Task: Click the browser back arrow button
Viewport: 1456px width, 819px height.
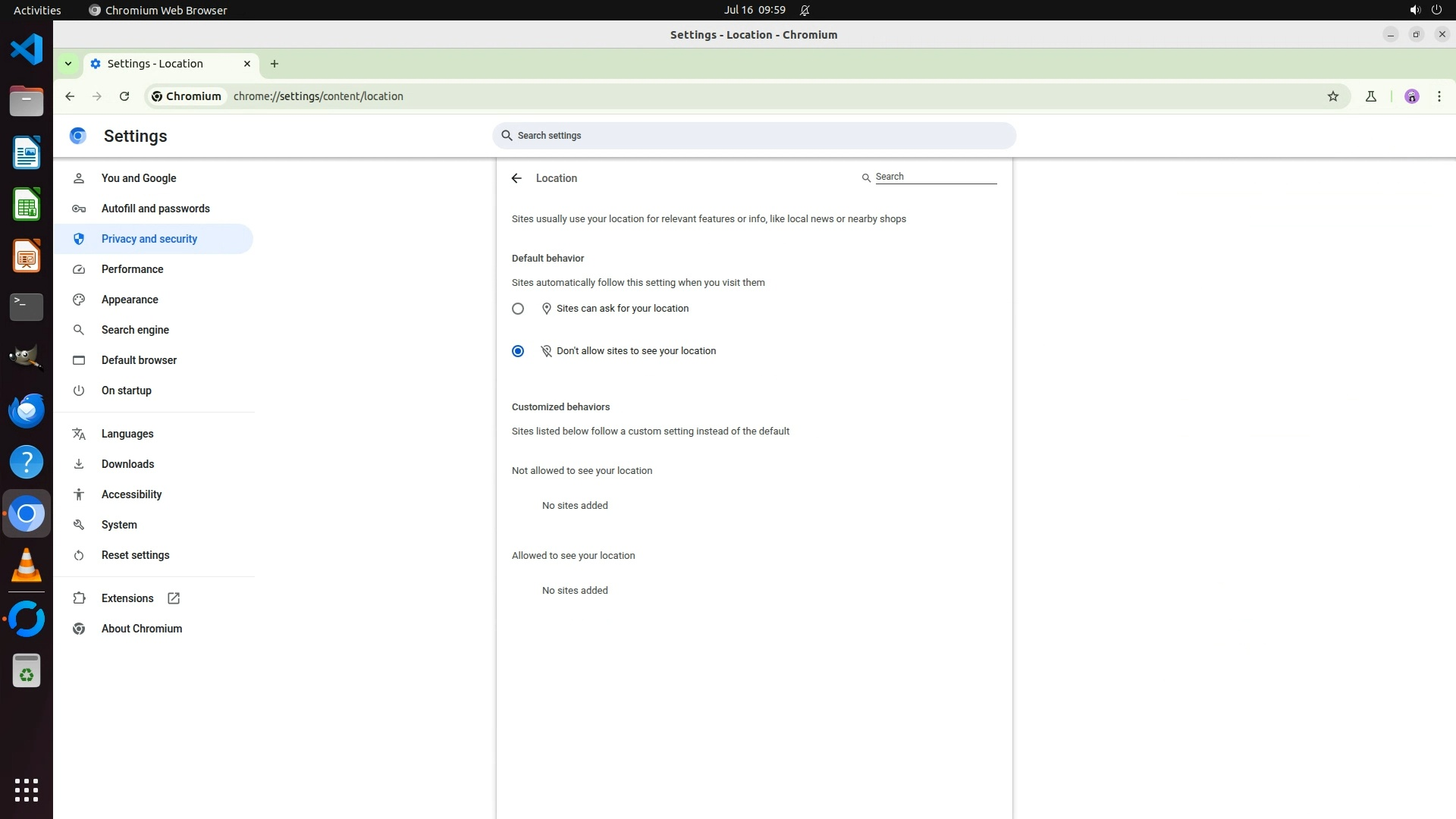Action: coord(70,96)
